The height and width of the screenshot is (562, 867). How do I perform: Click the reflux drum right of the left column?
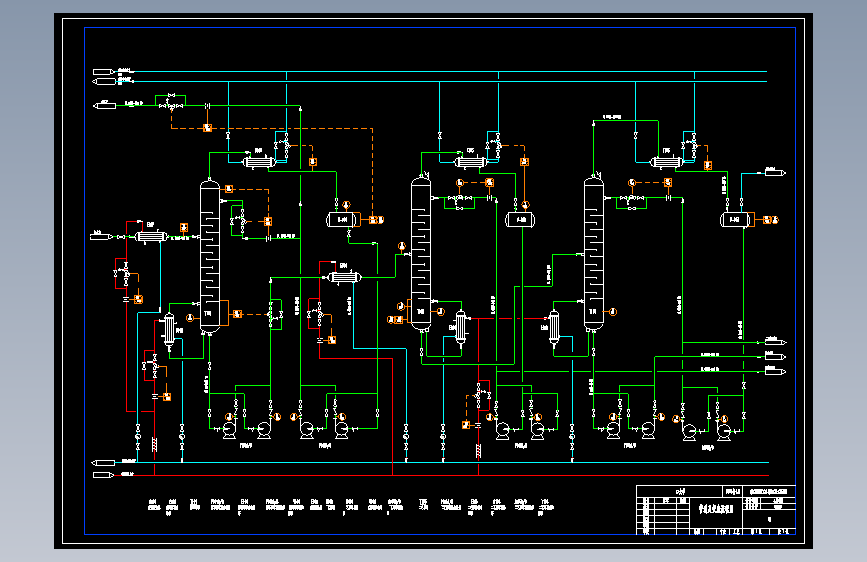click(x=342, y=220)
